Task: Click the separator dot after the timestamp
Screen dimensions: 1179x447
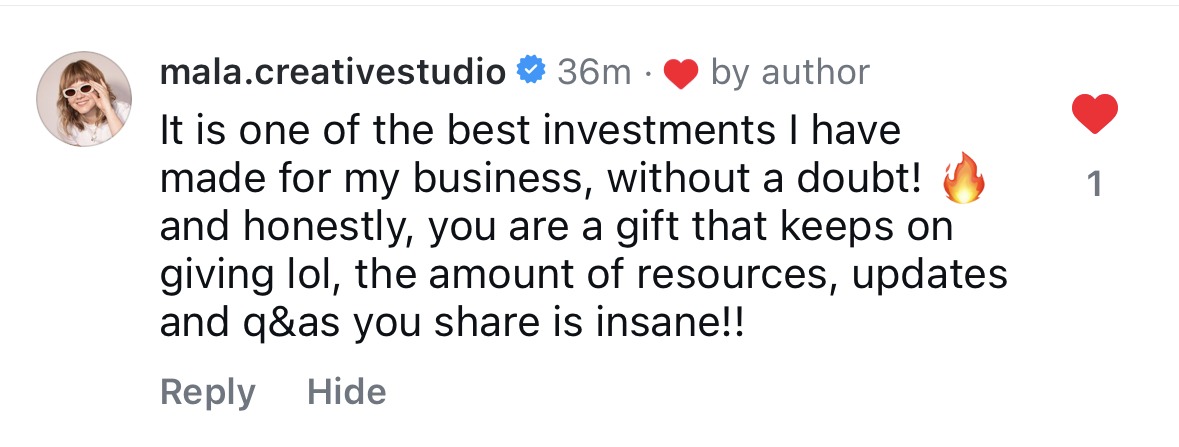Action: click(x=648, y=73)
